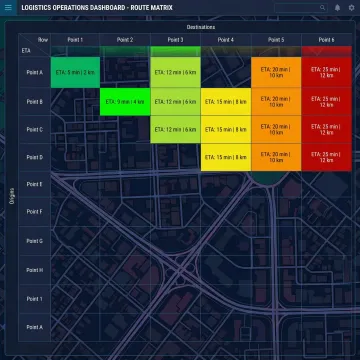Open the hamburger menu

tap(8, 8)
